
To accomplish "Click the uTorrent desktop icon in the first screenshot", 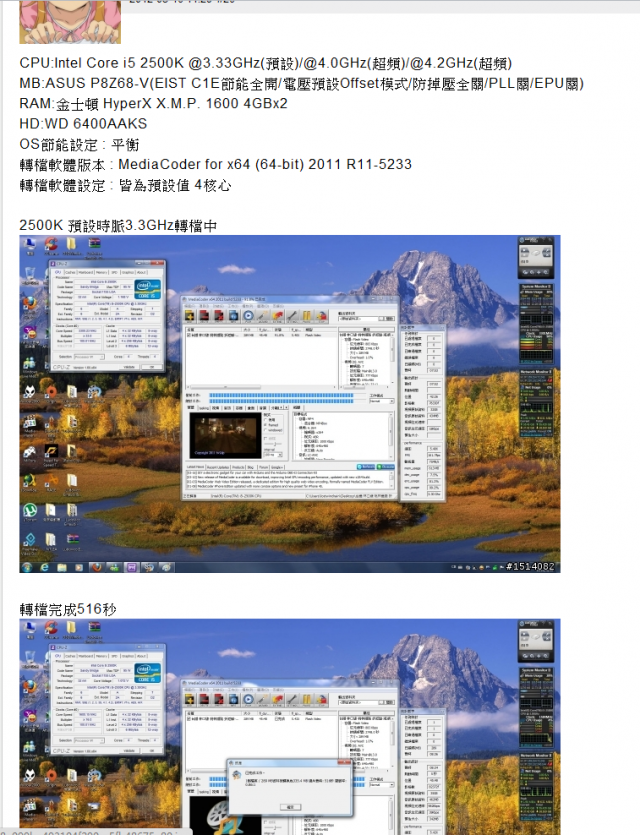I will pyautogui.click(x=29, y=510).
